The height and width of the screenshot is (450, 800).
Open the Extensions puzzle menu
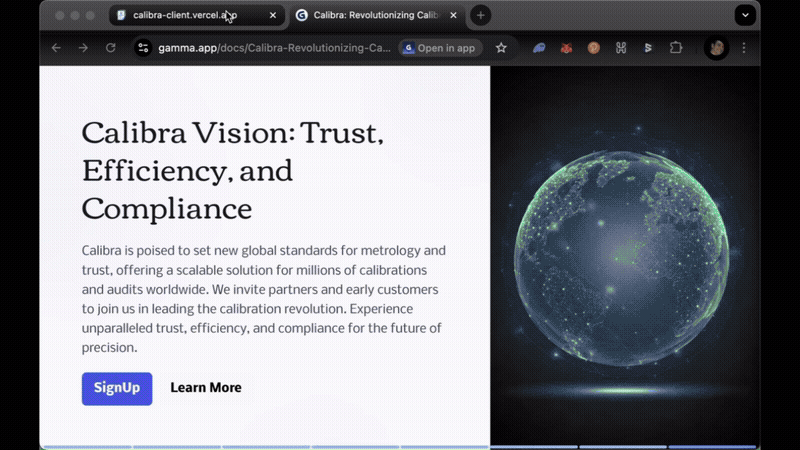point(676,48)
